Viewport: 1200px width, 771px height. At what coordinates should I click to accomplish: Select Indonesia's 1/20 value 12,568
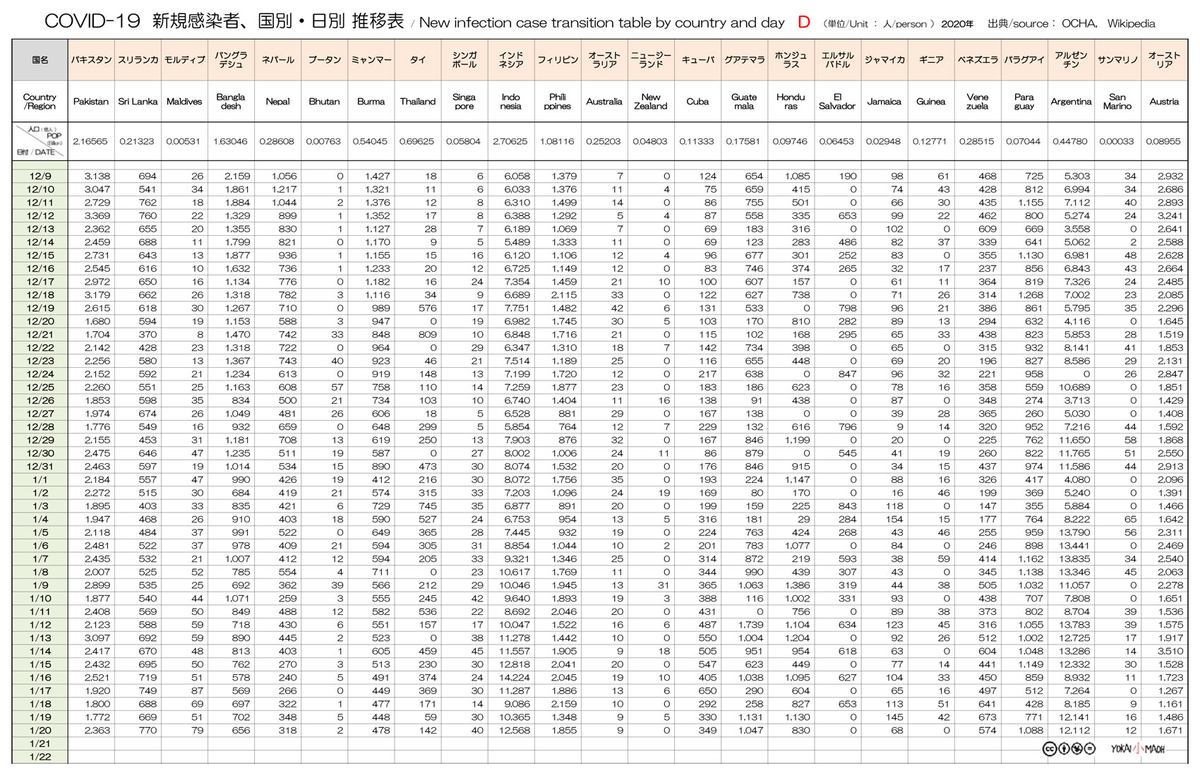coord(512,731)
